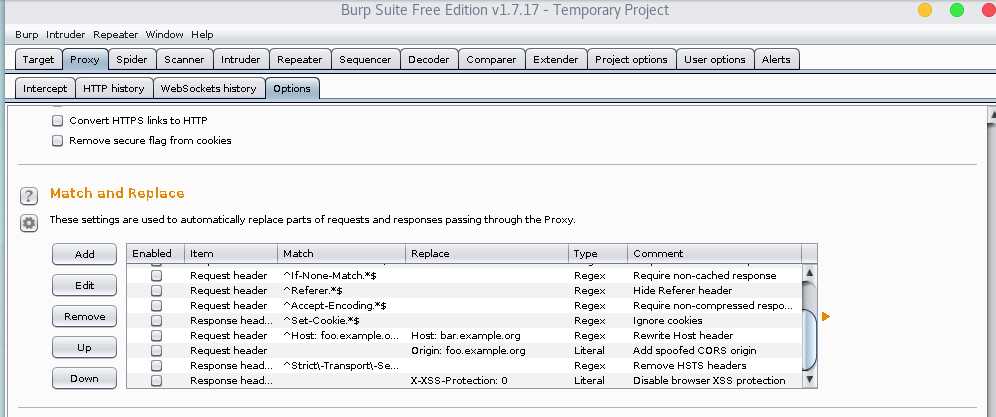
Task: Select the Options sub-tab
Action: tap(292, 88)
